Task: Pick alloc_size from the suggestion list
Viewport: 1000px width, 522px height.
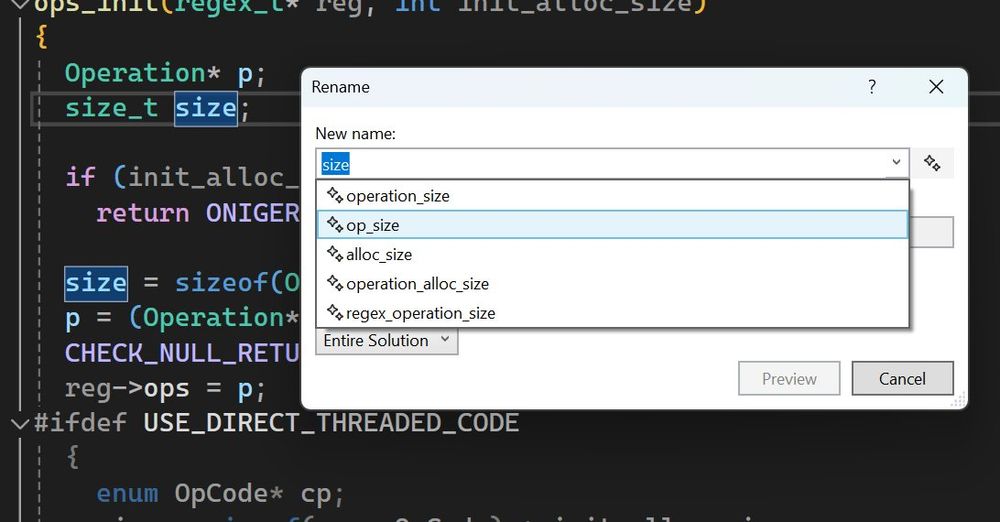Action: 612,254
